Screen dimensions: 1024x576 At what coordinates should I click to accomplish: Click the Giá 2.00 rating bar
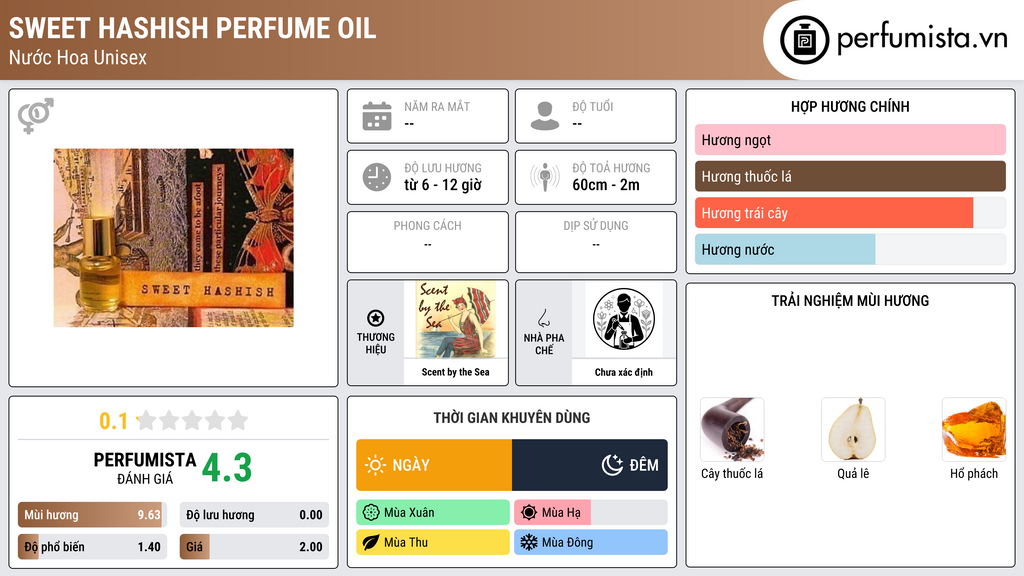point(254,547)
